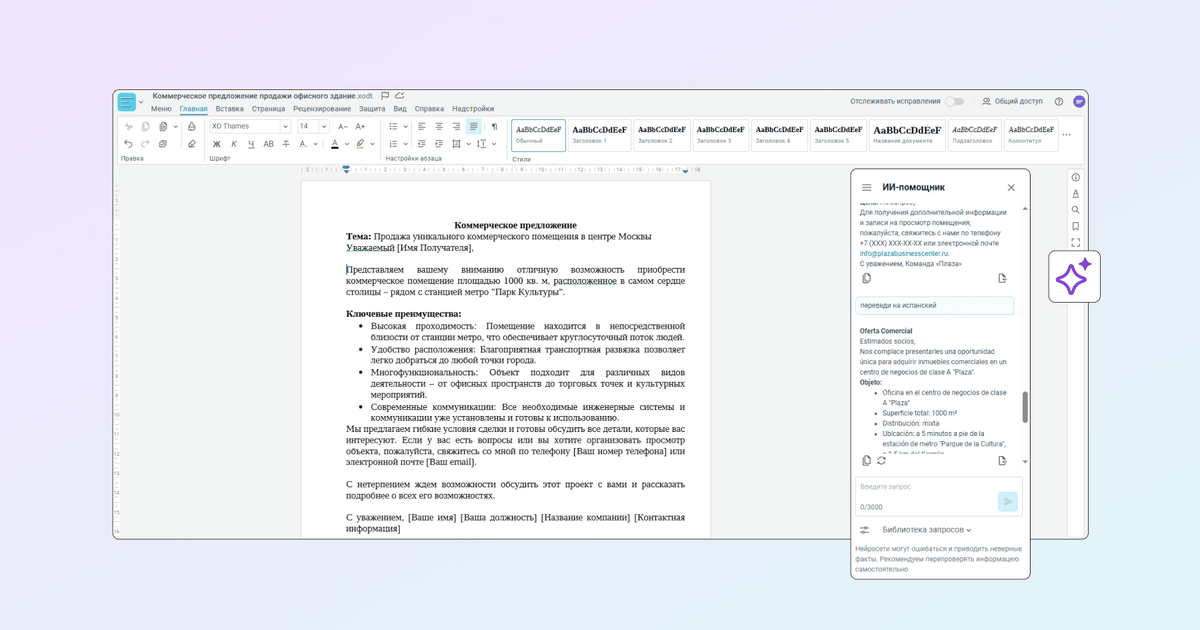
Task: Toggle underline Ч formatting
Action: pyautogui.click(x=251, y=144)
